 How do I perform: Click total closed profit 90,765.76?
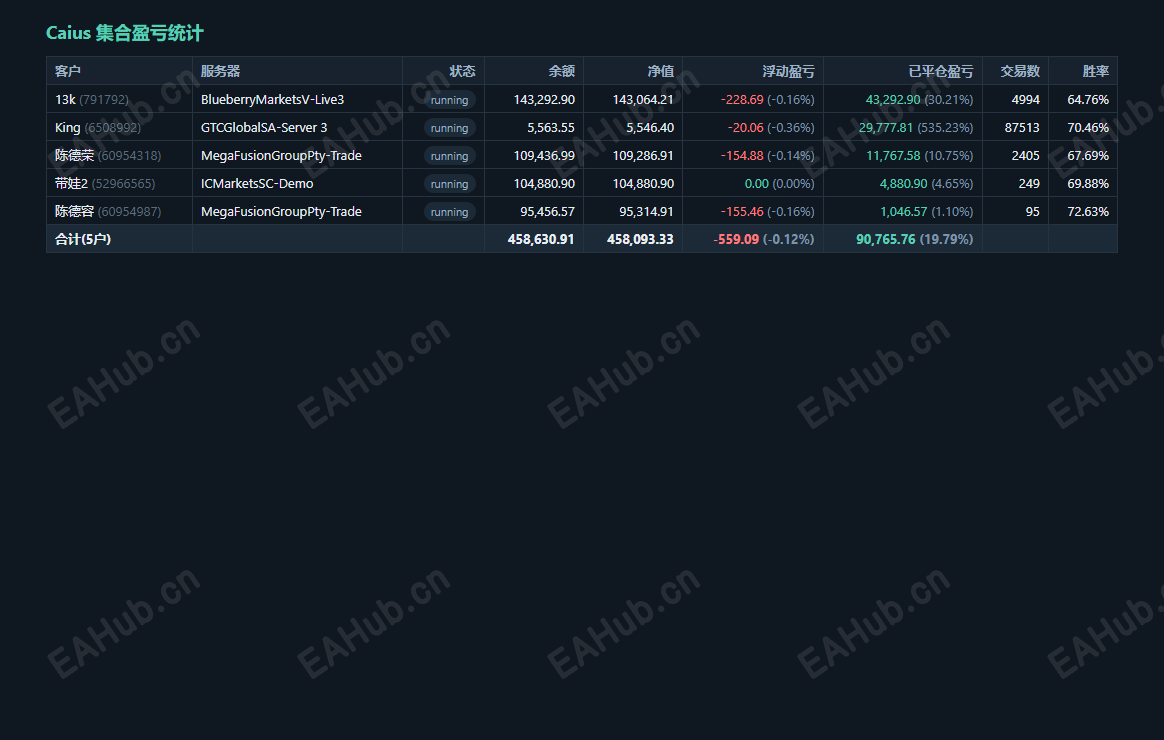coord(886,239)
